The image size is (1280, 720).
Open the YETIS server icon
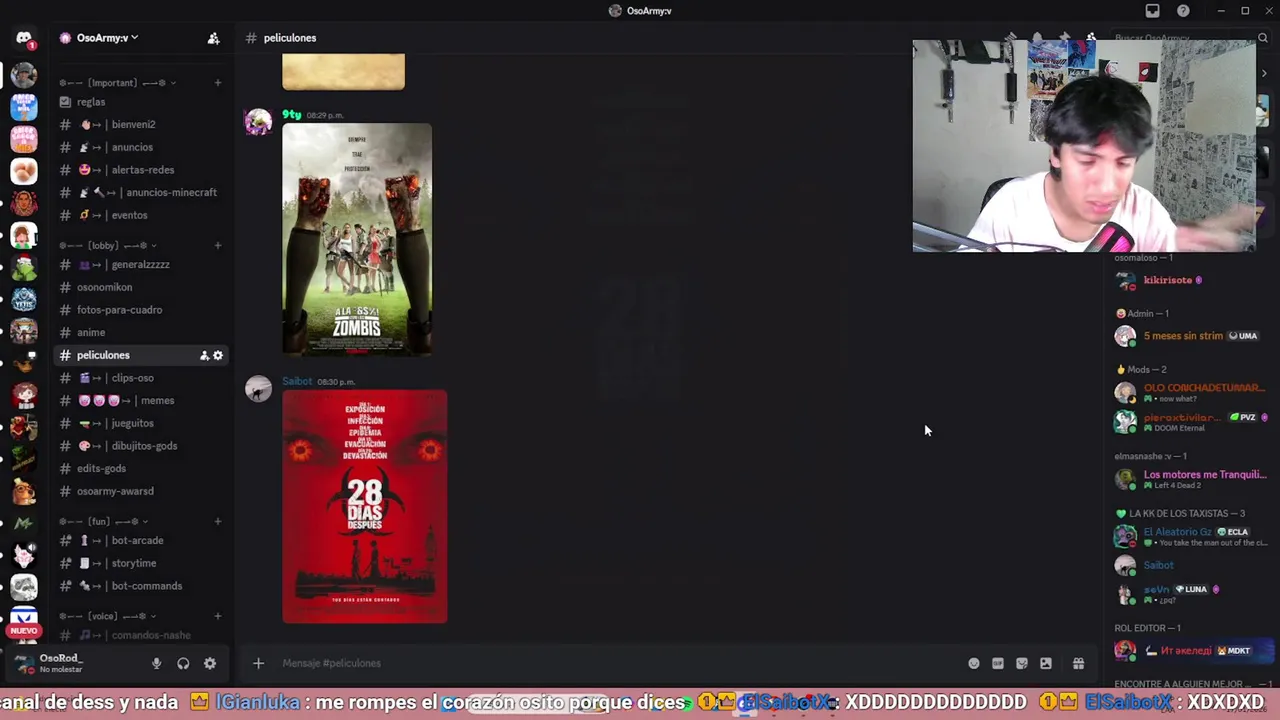pyautogui.click(x=24, y=300)
